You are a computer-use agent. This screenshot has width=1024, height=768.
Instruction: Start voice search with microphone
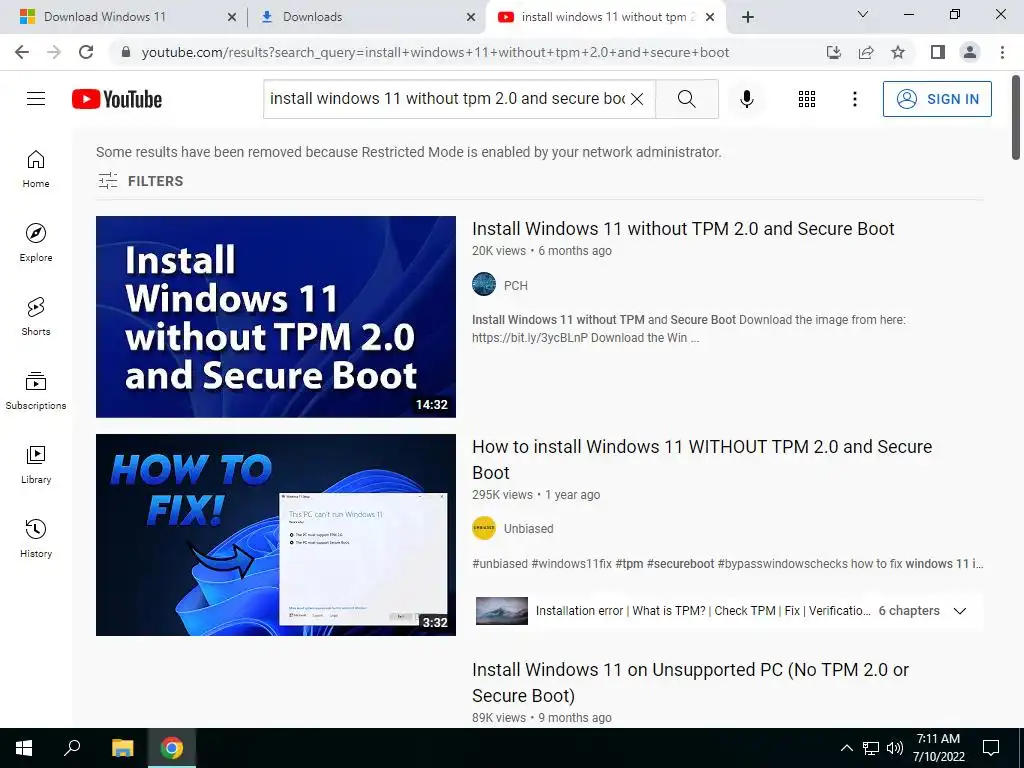746,99
